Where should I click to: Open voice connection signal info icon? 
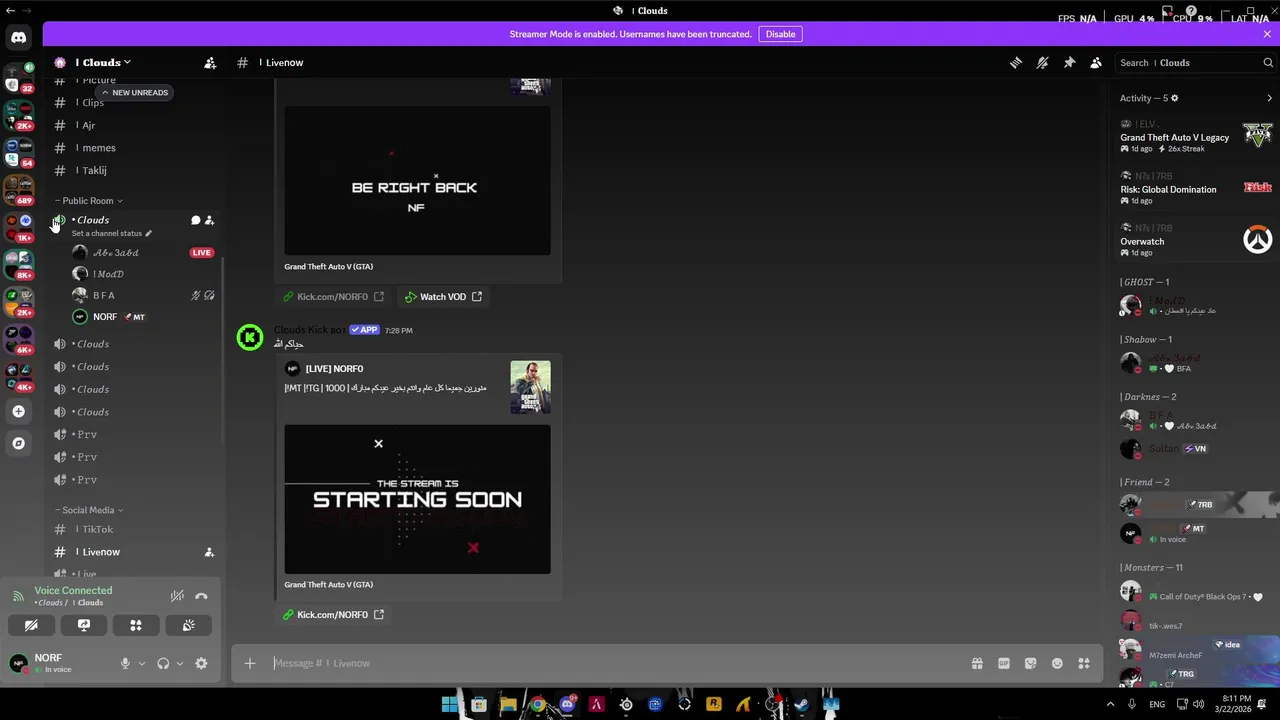18,596
